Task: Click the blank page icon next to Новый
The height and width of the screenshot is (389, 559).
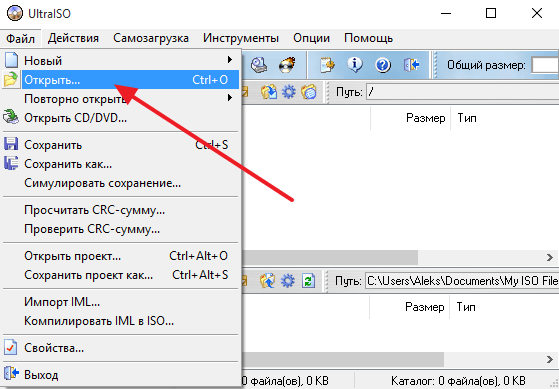Action: point(11,60)
